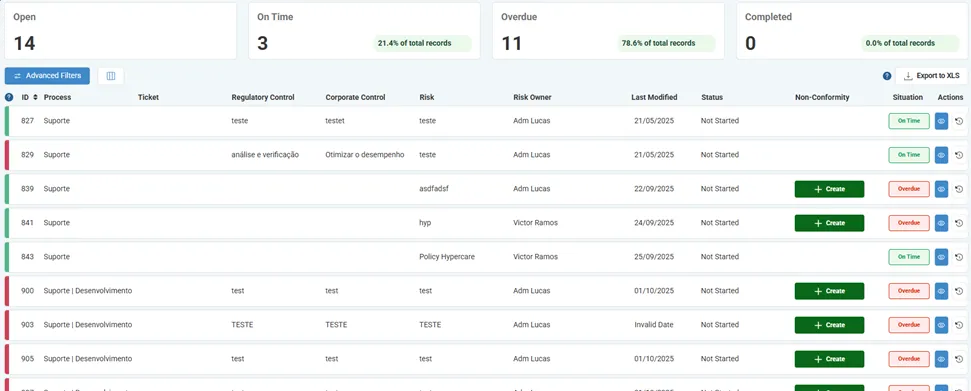Viewport: 971px width, 391px height.
Task: Click the help icon beside Export to XLS
Action: click(x=887, y=76)
